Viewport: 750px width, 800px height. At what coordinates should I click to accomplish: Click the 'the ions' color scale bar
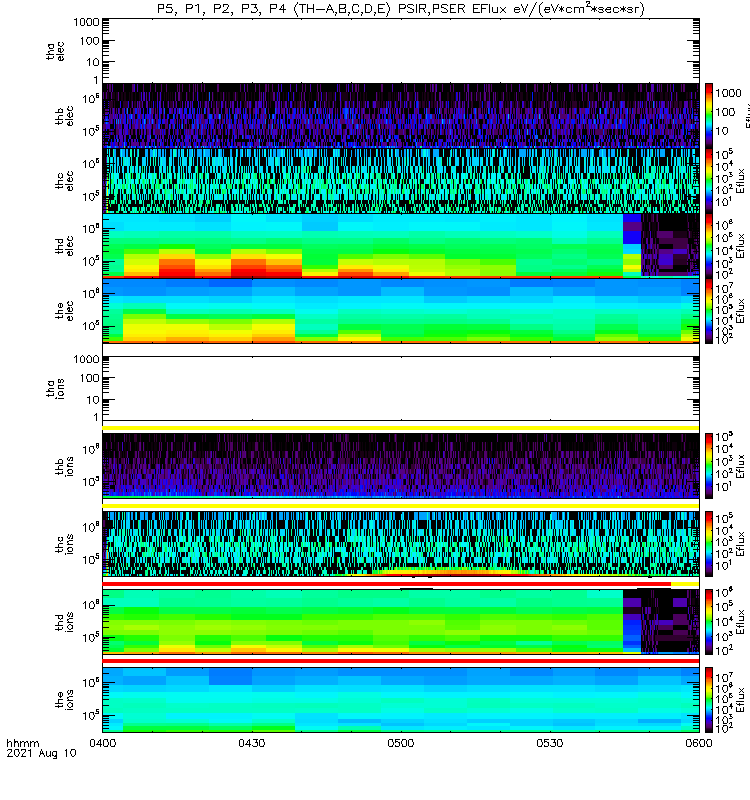(709, 699)
